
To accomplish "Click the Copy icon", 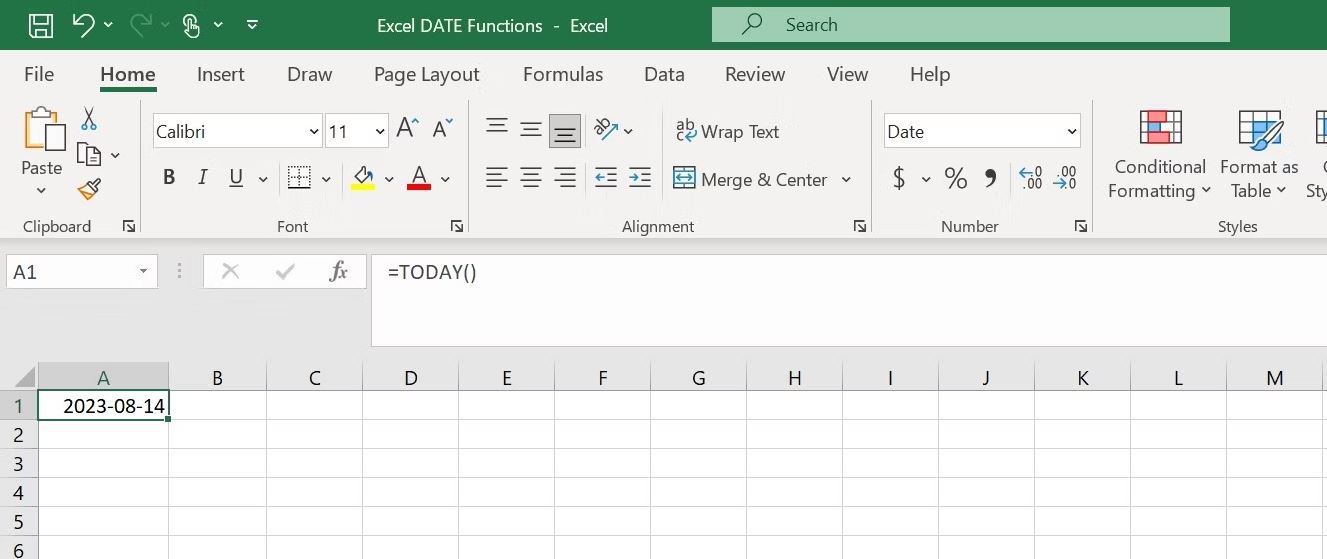I will (x=89, y=154).
